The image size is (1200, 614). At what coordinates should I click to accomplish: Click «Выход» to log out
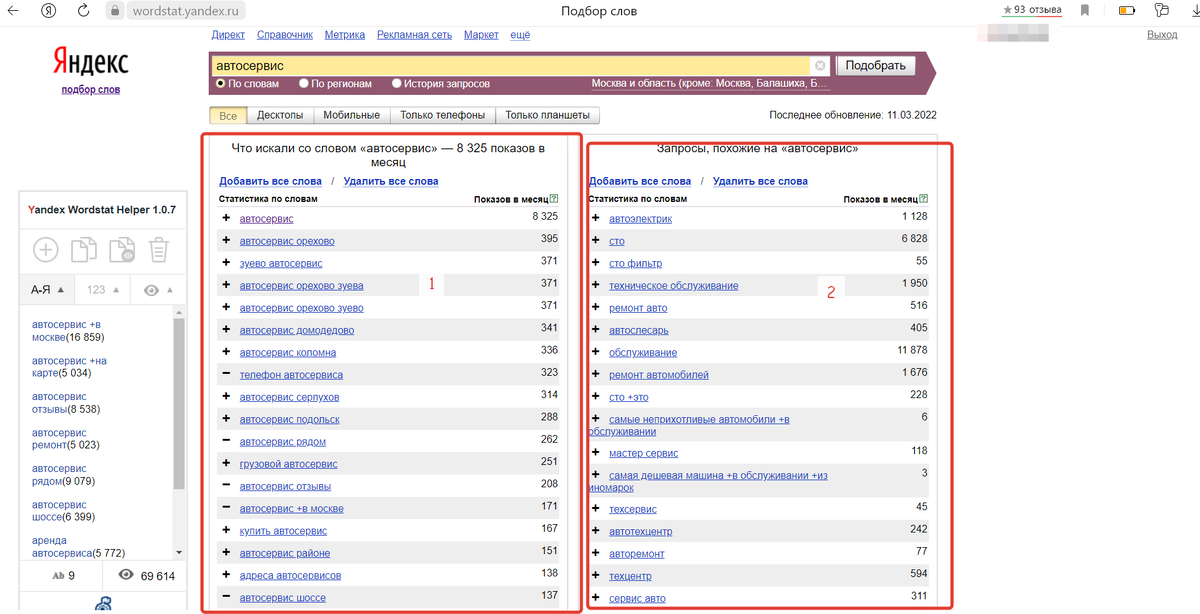1162,35
